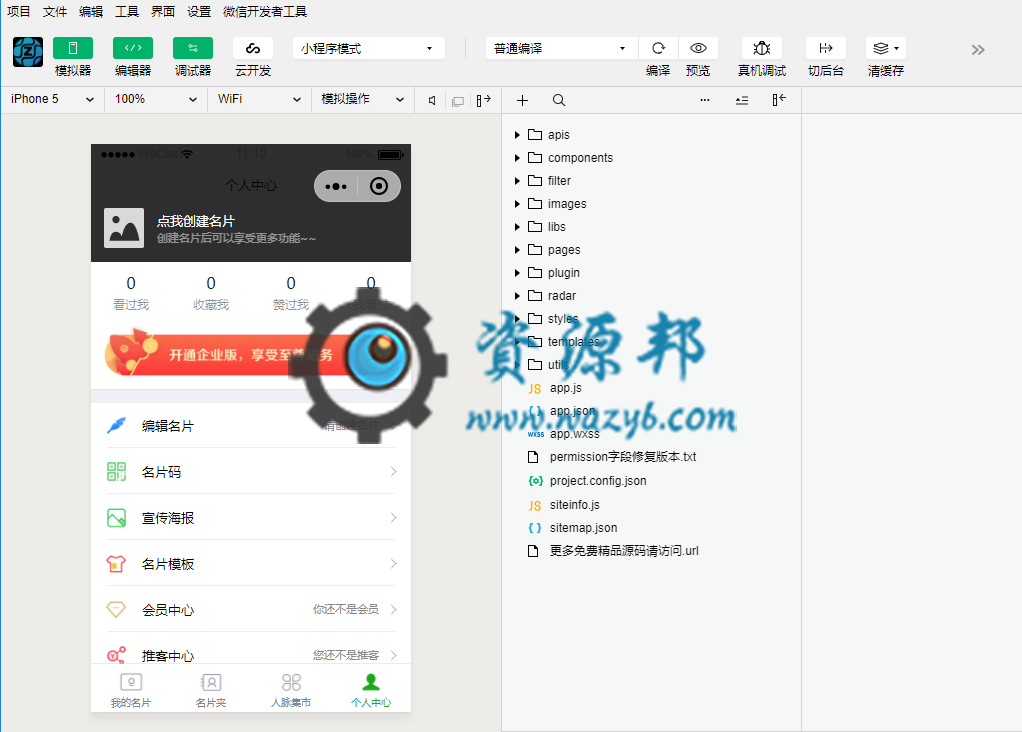
Task: Click the mini program capsule close circle
Action: 379,186
